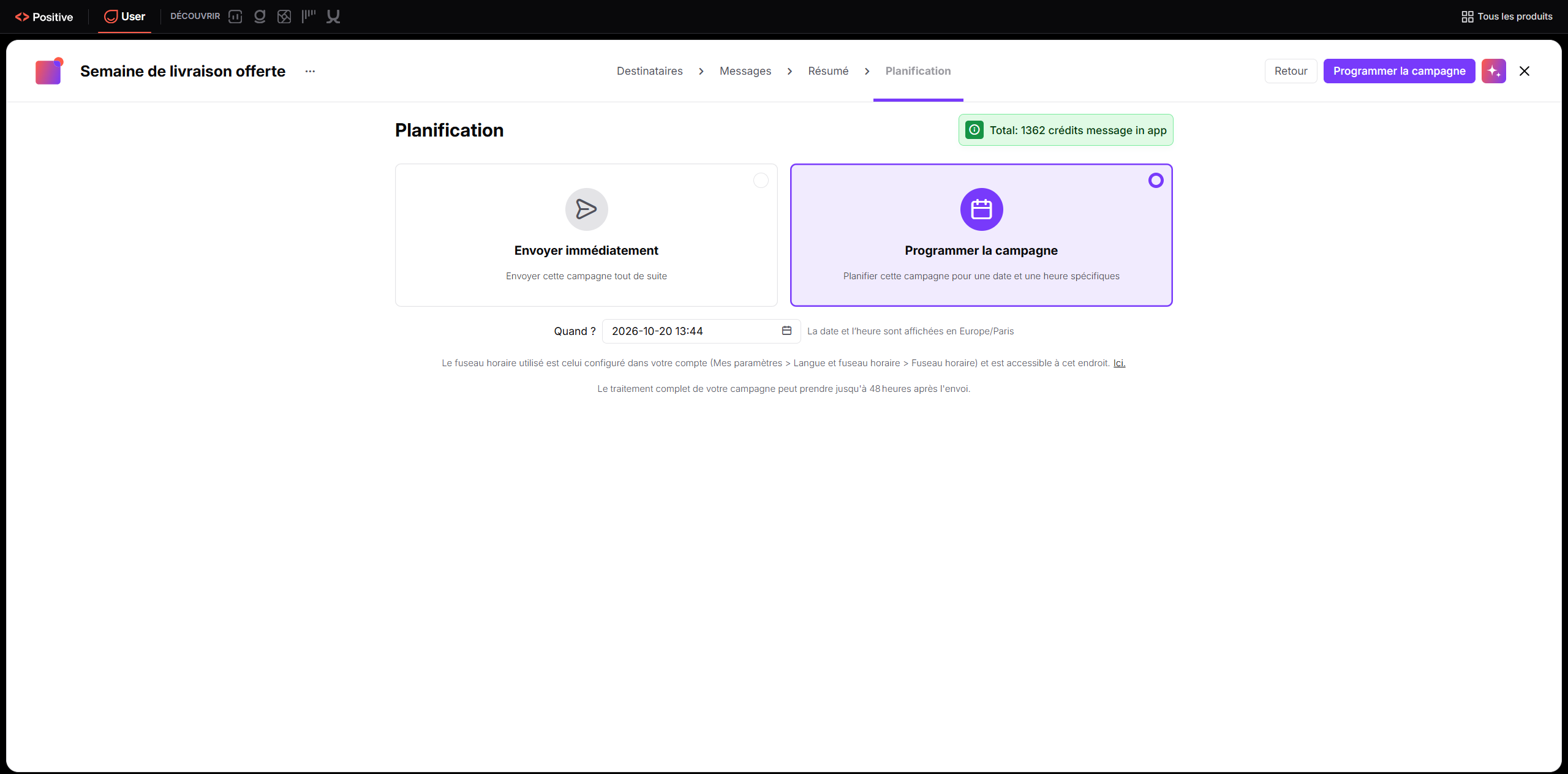Go to the Destinataires step
The image size is (1568, 774).
649,71
